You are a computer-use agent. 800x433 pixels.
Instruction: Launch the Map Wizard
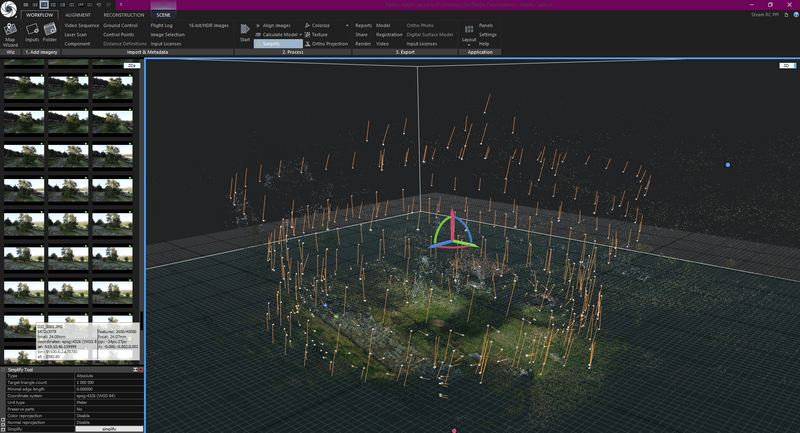tap(10, 34)
